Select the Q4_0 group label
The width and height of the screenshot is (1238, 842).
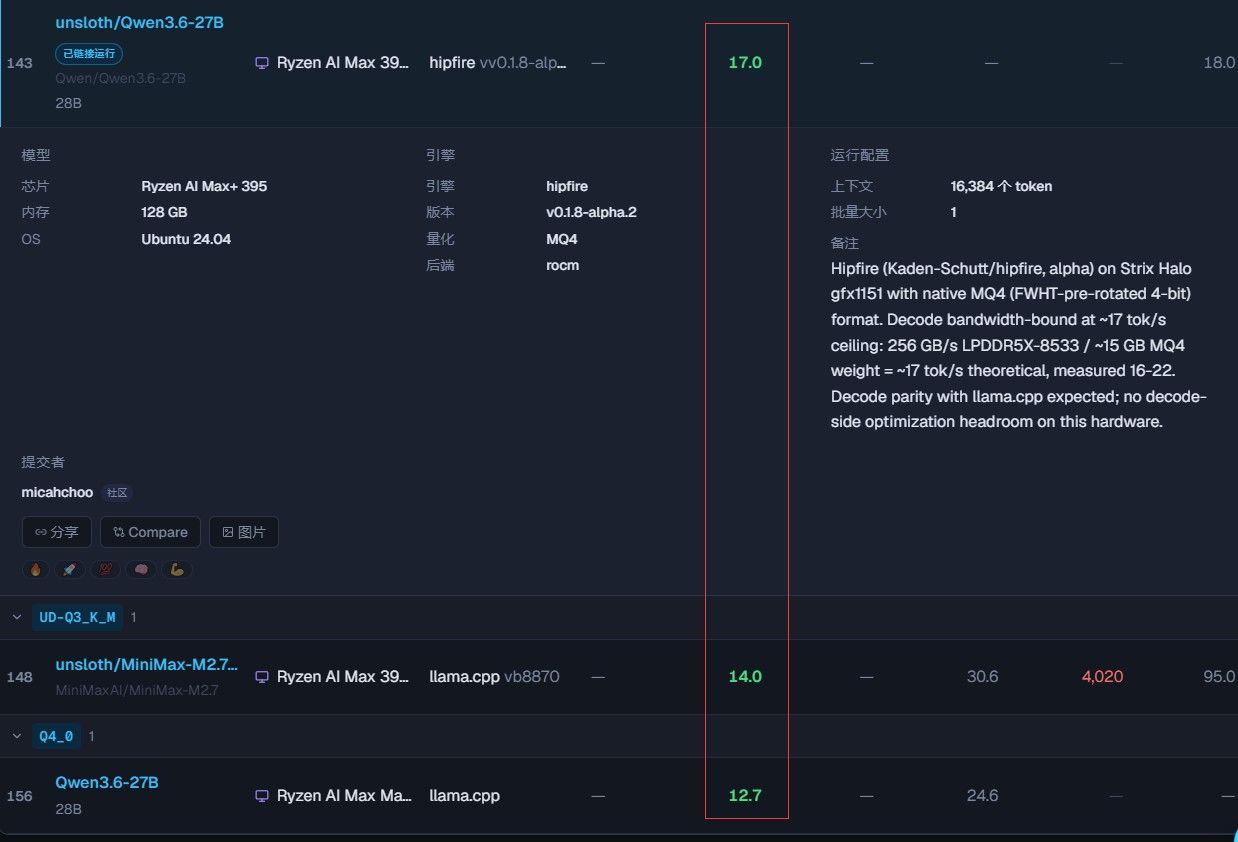pyautogui.click(x=56, y=736)
